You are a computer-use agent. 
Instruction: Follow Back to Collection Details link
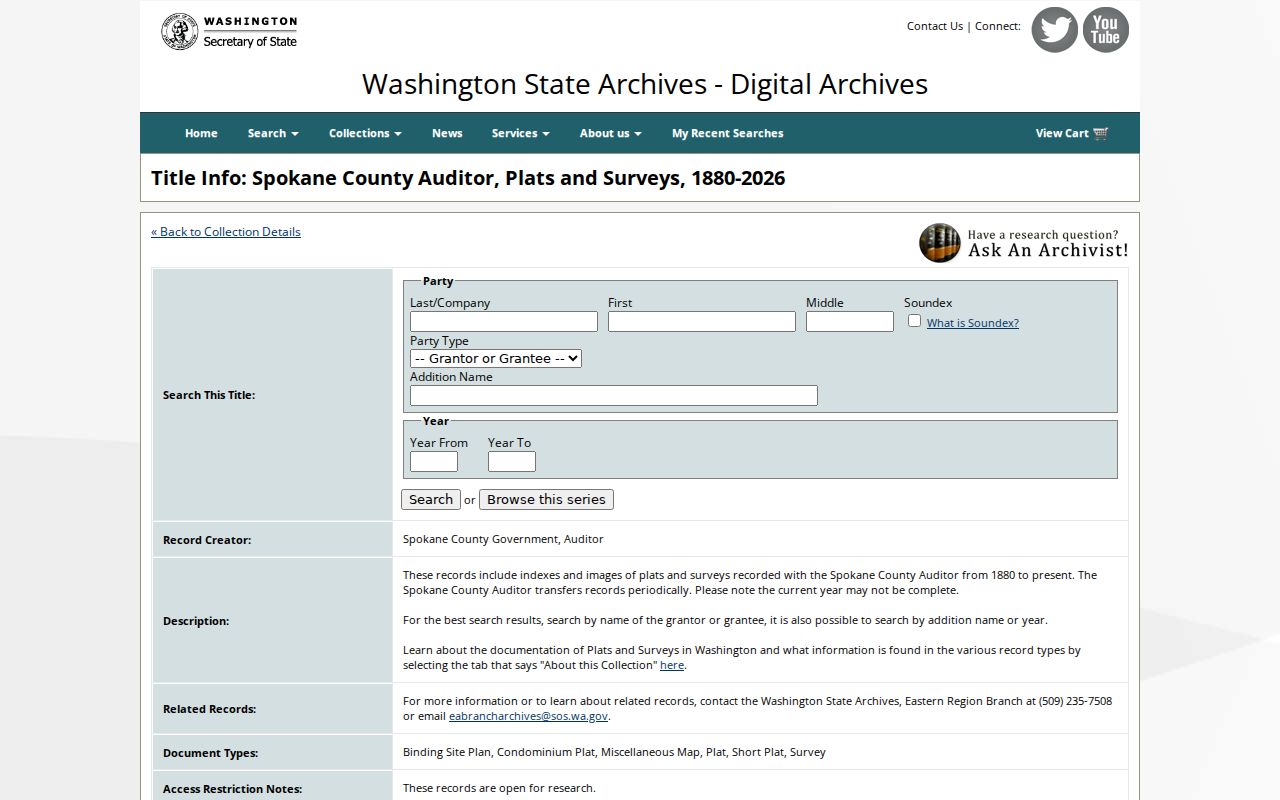[226, 232]
